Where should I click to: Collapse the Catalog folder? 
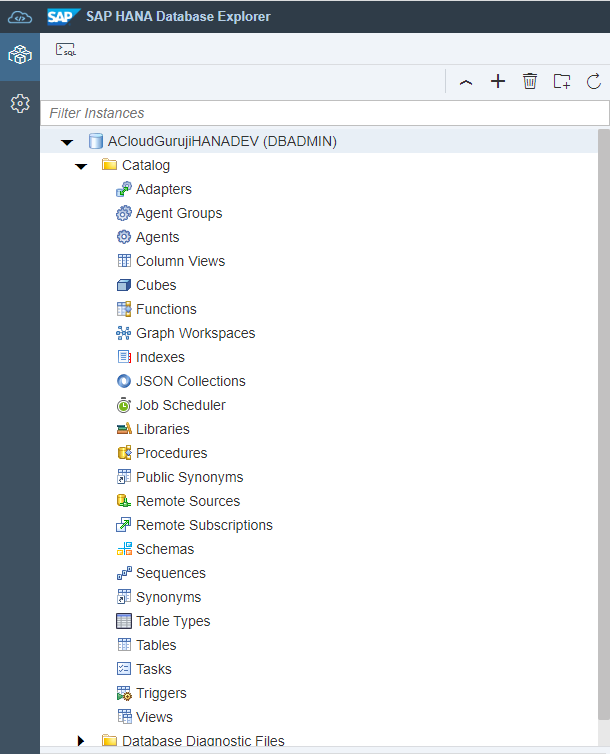(x=82, y=166)
